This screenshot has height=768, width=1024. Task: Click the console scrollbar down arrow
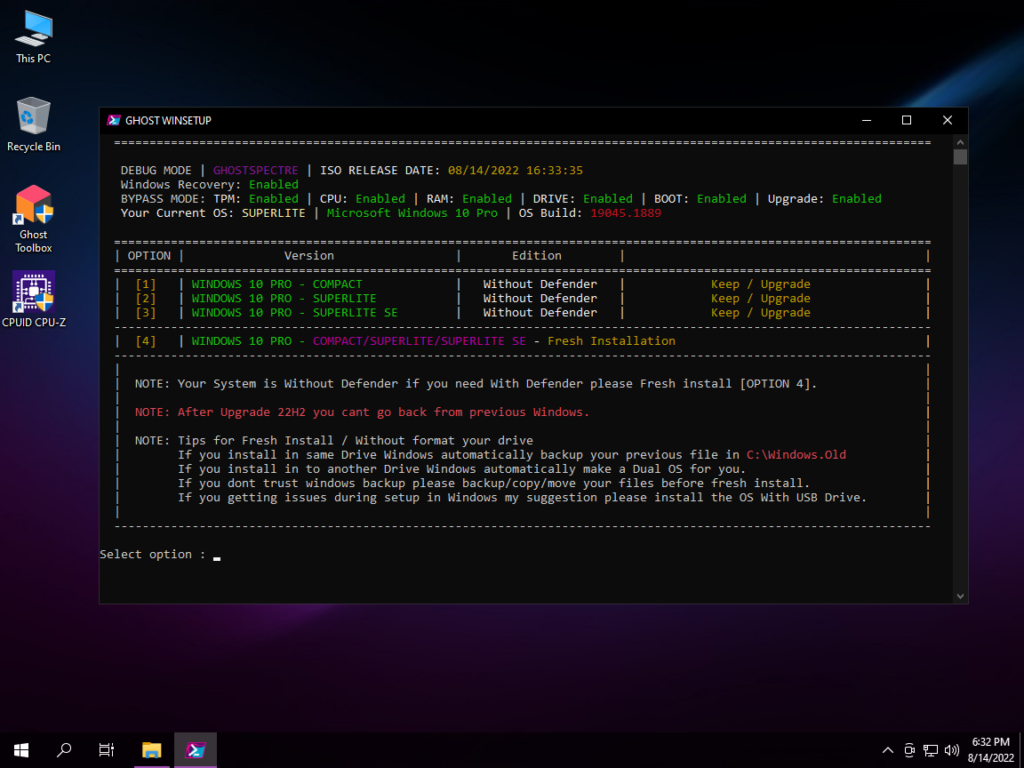pos(960,596)
